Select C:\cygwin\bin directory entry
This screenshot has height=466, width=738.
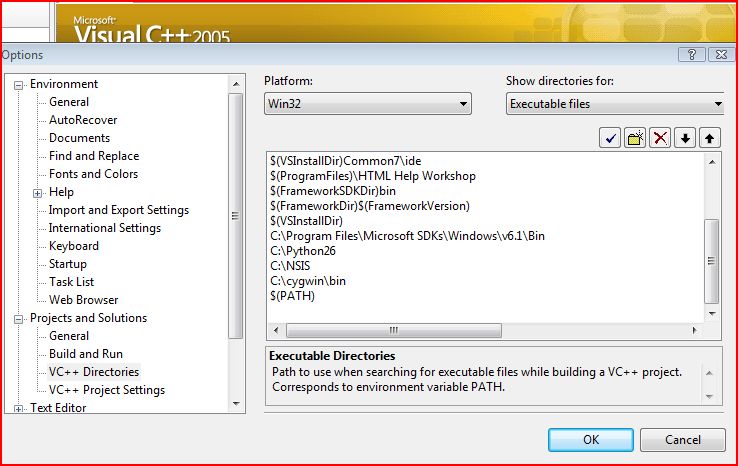click(x=308, y=281)
